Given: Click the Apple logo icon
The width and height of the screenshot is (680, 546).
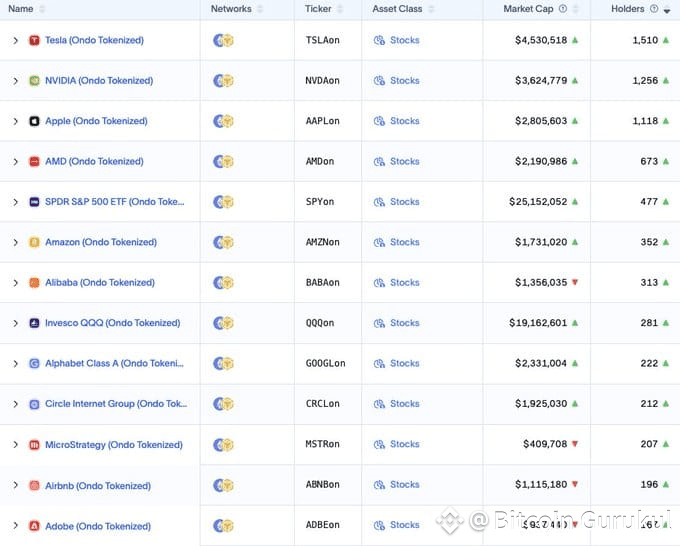Looking at the screenshot, I should click(35, 121).
